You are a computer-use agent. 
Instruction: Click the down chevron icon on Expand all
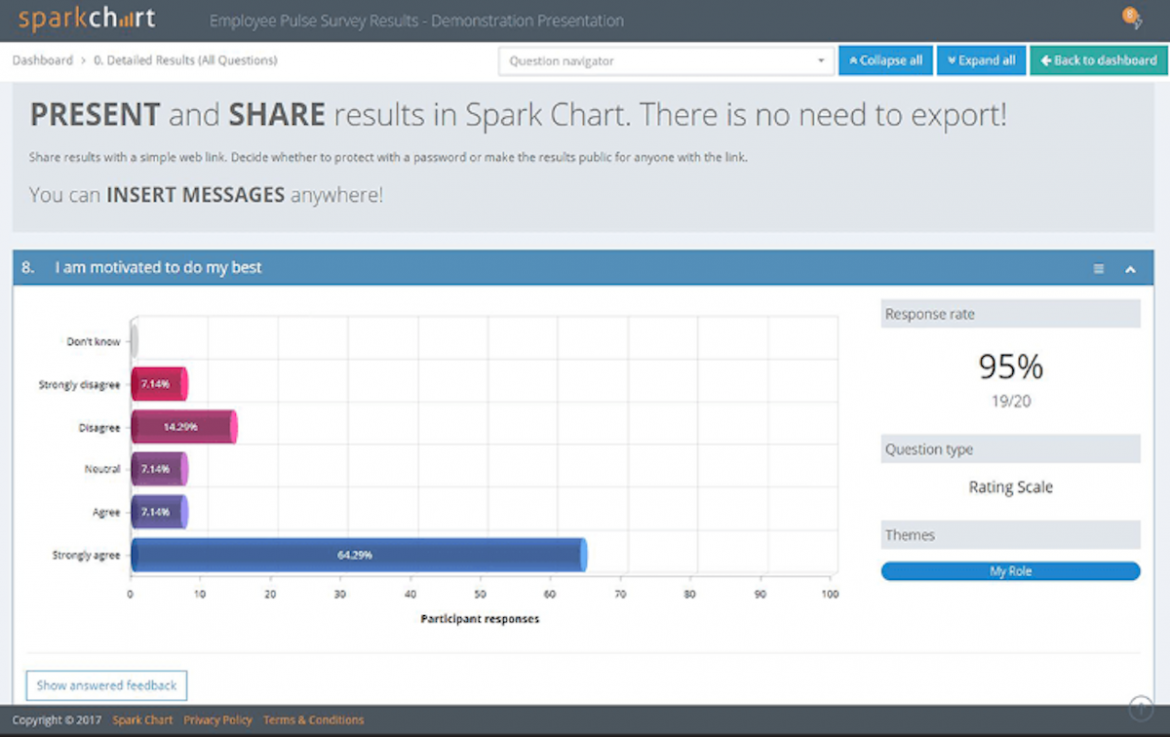point(951,60)
